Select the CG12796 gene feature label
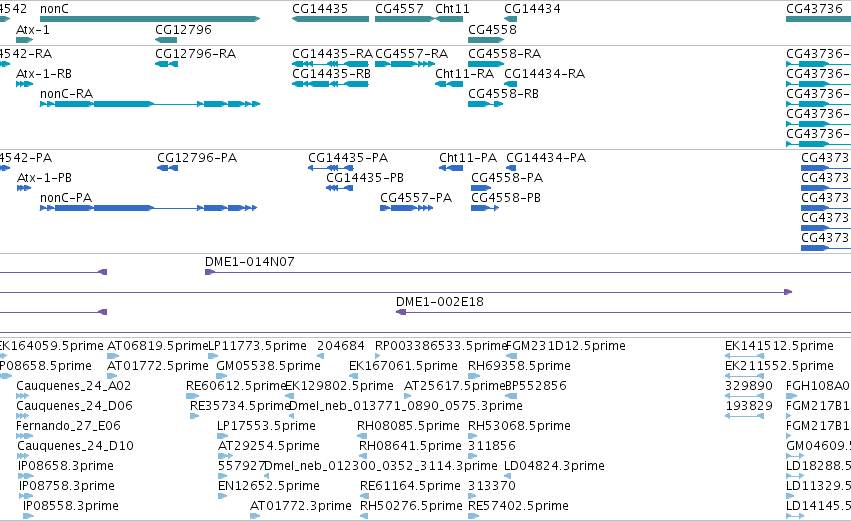 [x=183, y=30]
